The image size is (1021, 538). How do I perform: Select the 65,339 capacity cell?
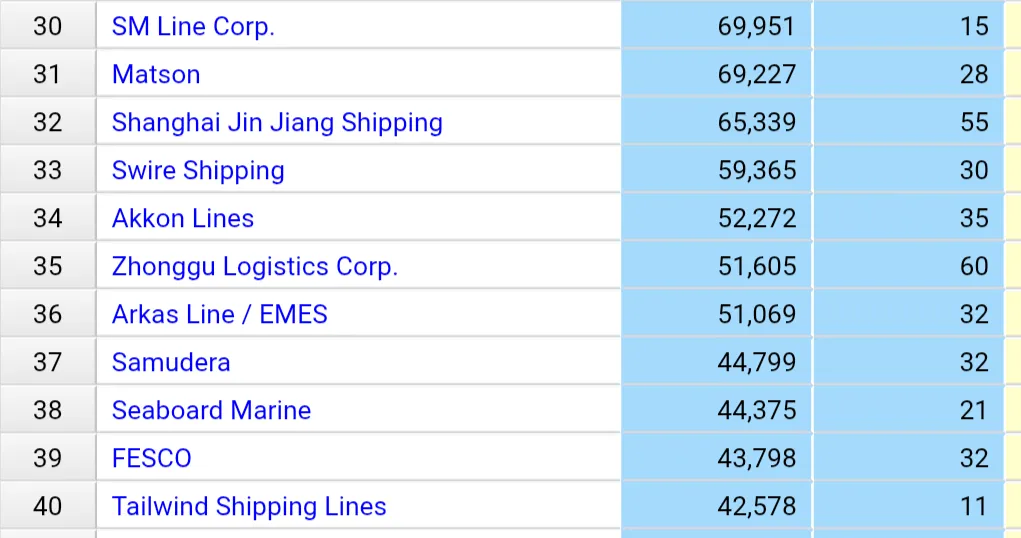[717, 122]
